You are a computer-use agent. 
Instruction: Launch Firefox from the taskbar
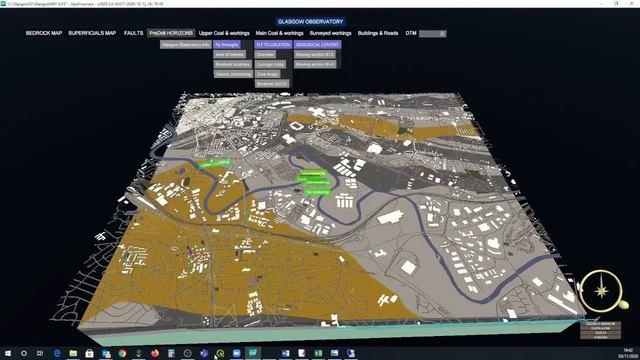tap(155, 353)
